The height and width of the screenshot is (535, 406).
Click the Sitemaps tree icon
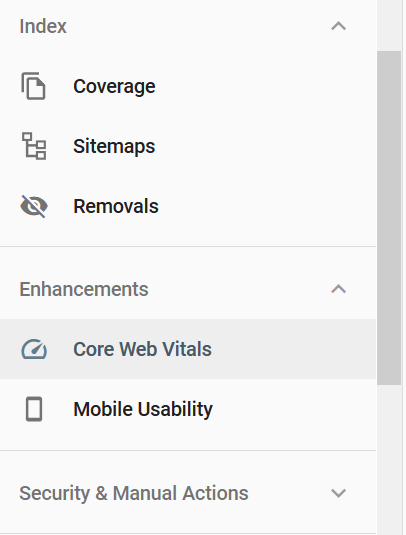click(x=34, y=146)
